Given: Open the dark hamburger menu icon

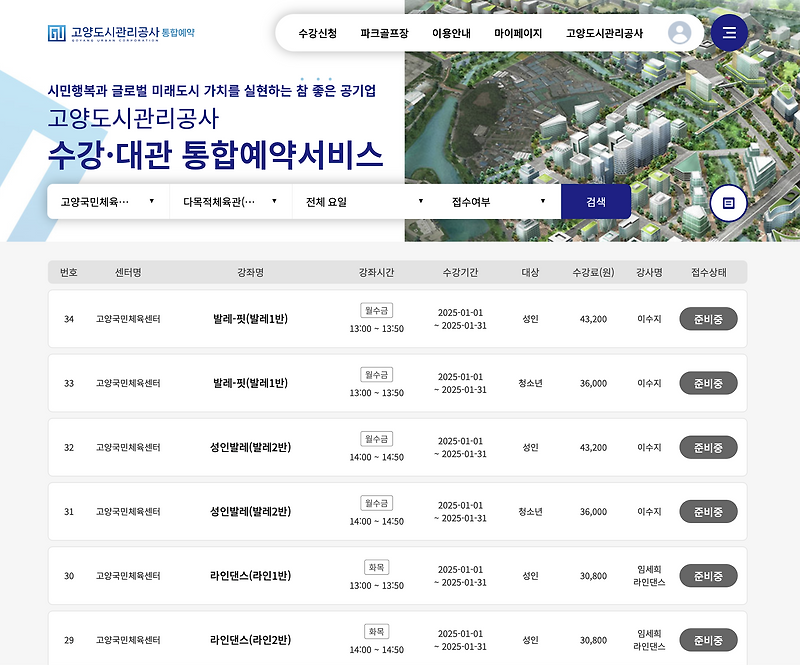Looking at the screenshot, I should [x=730, y=31].
